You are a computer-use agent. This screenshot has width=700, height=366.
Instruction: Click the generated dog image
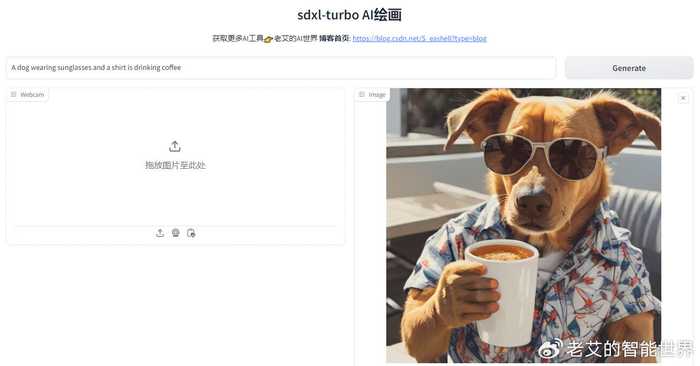(x=523, y=225)
